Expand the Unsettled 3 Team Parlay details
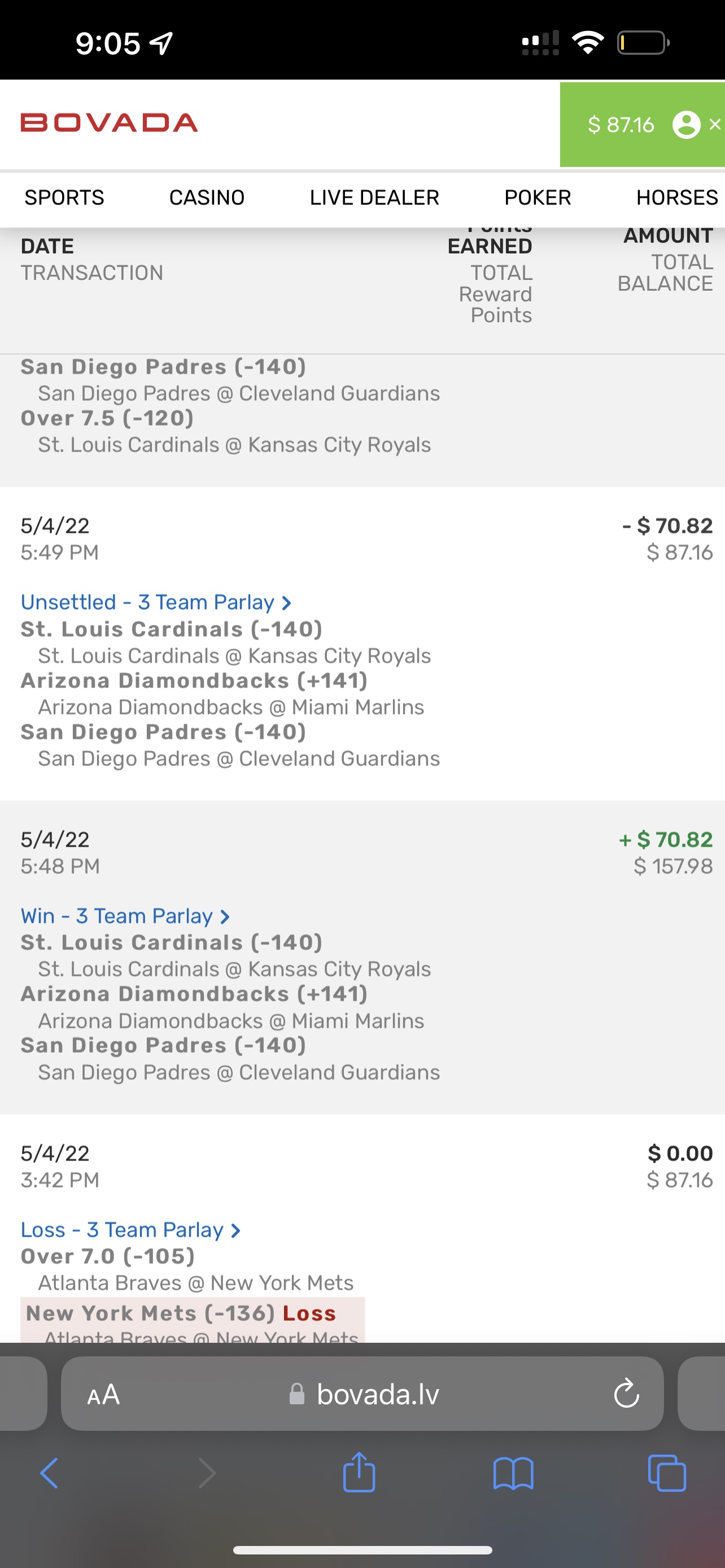 coord(156,603)
